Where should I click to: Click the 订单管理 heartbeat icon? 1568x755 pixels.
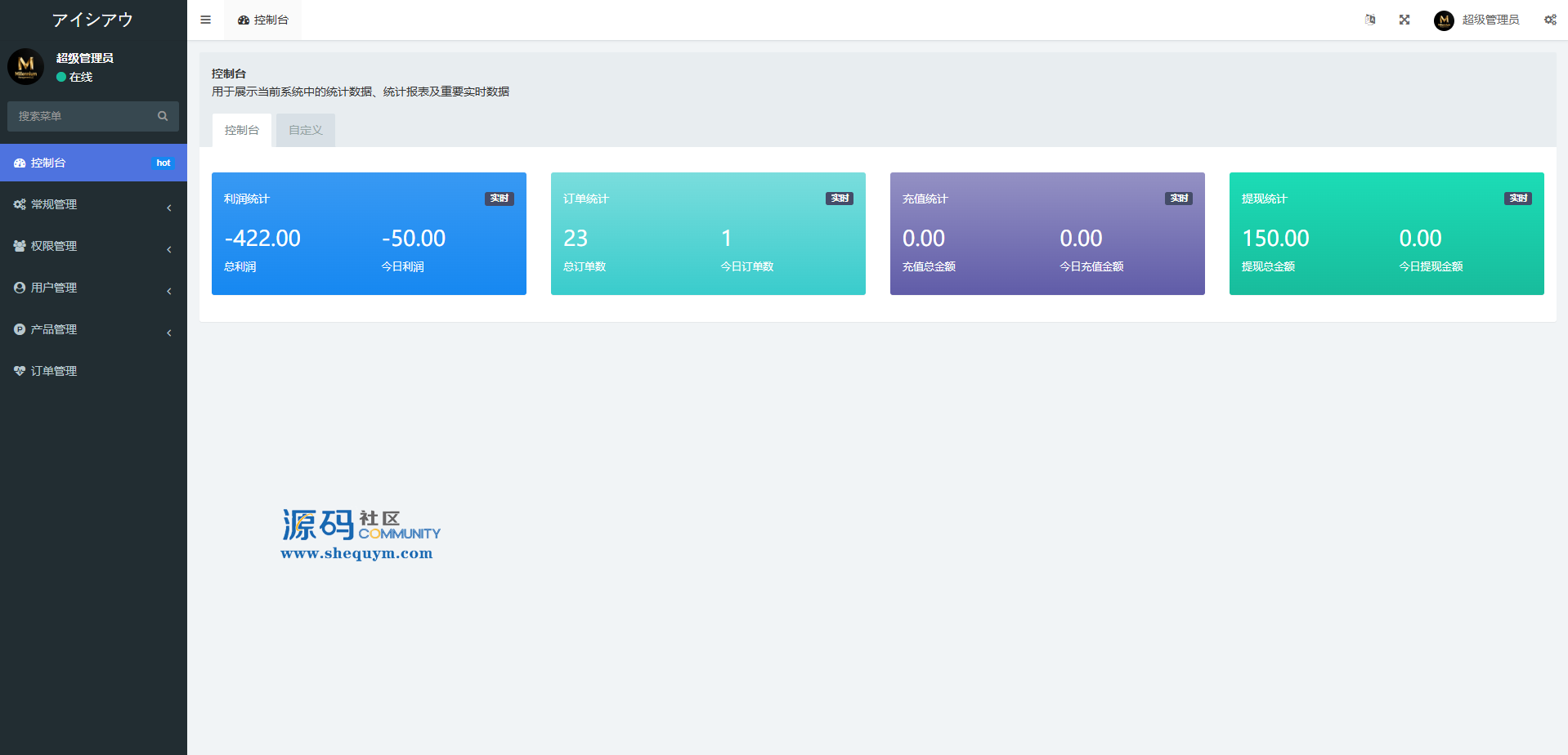point(20,371)
